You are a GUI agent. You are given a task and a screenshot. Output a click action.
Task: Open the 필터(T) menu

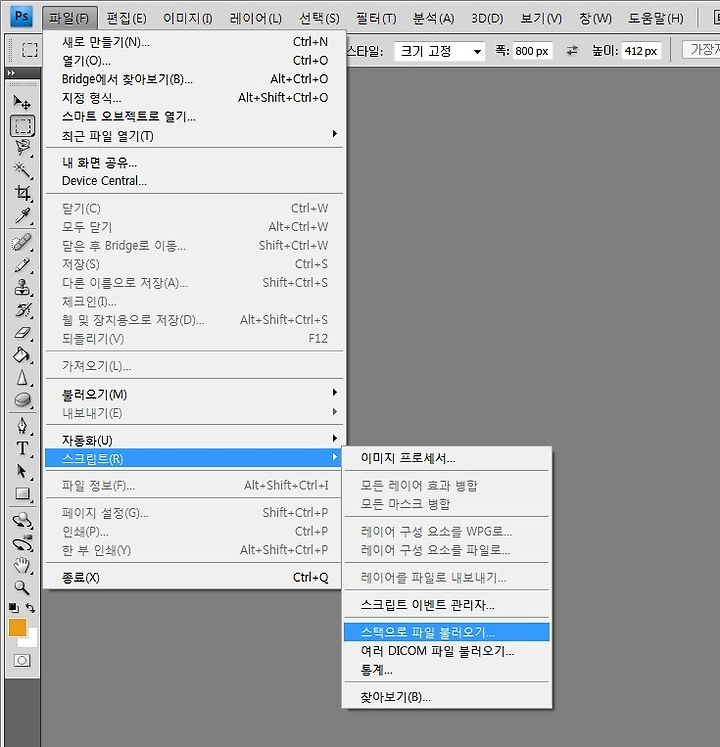coord(376,19)
